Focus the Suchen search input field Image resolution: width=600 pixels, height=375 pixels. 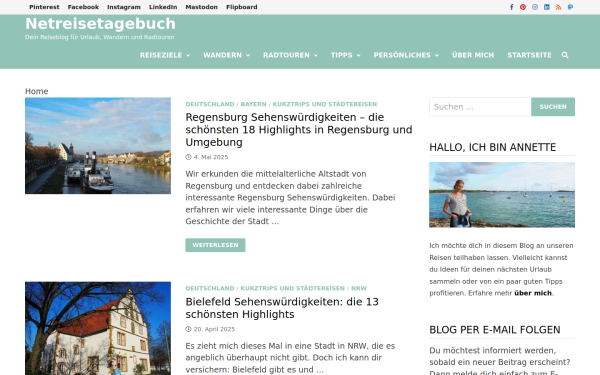(x=480, y=107)
